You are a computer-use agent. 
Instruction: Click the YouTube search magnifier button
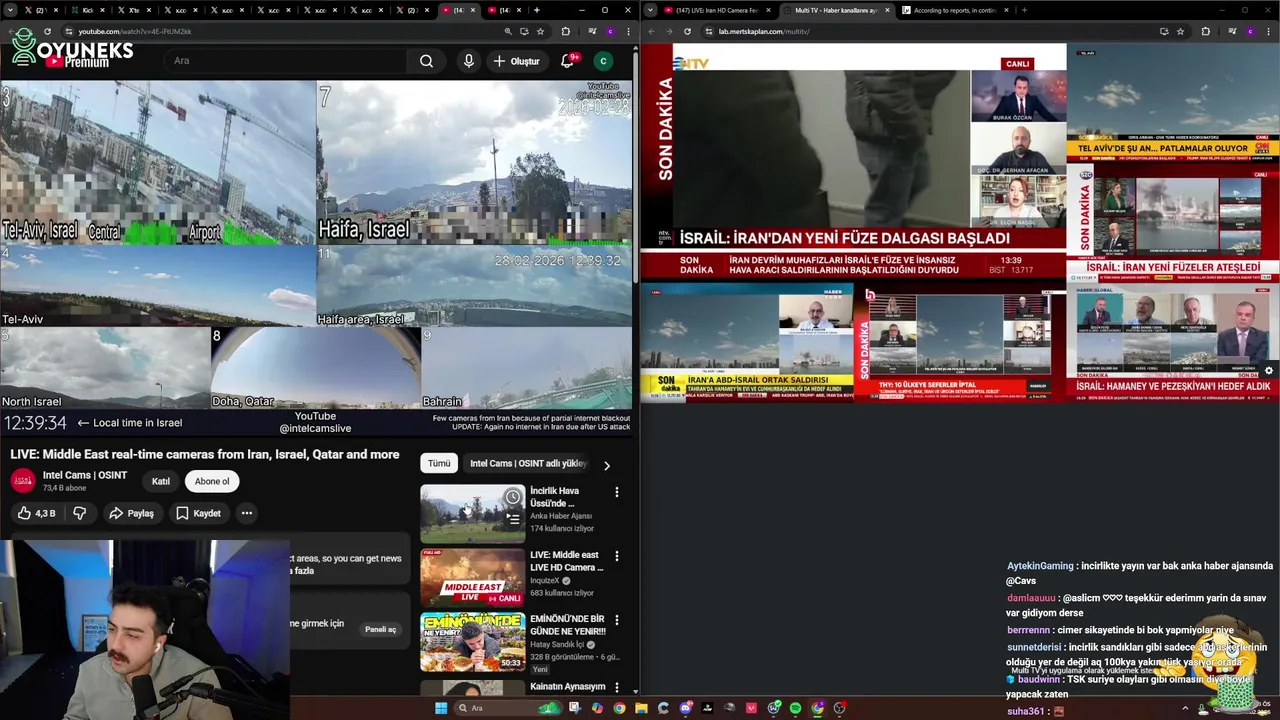(426, 61)
